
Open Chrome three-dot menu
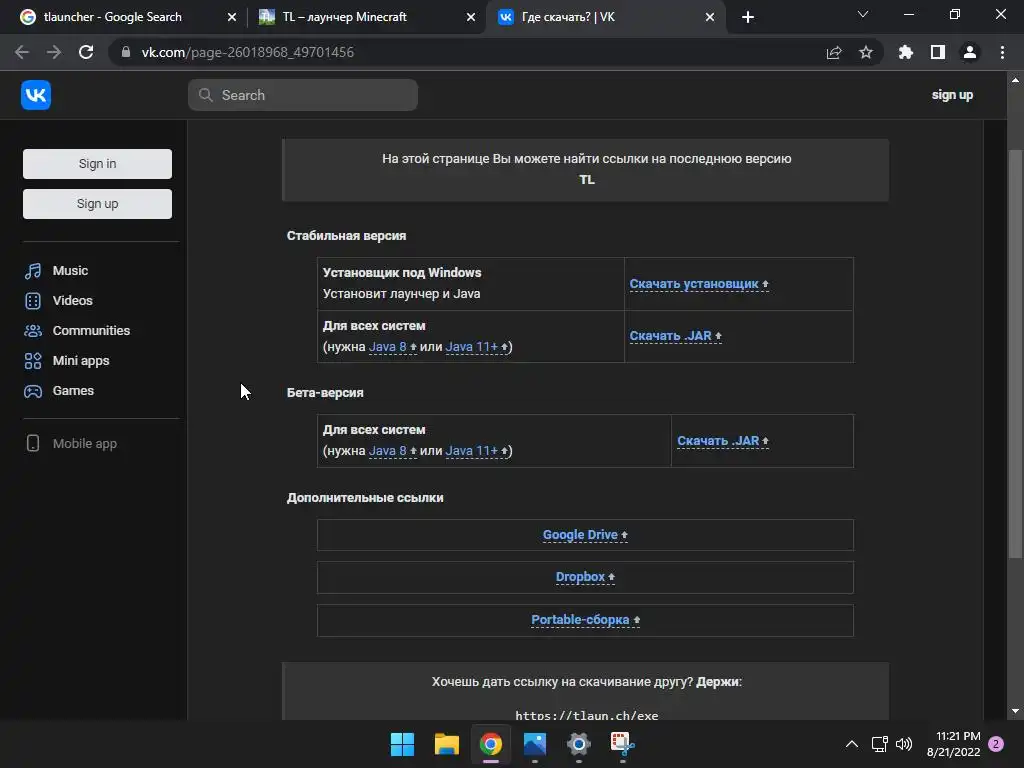[1002, 52]
